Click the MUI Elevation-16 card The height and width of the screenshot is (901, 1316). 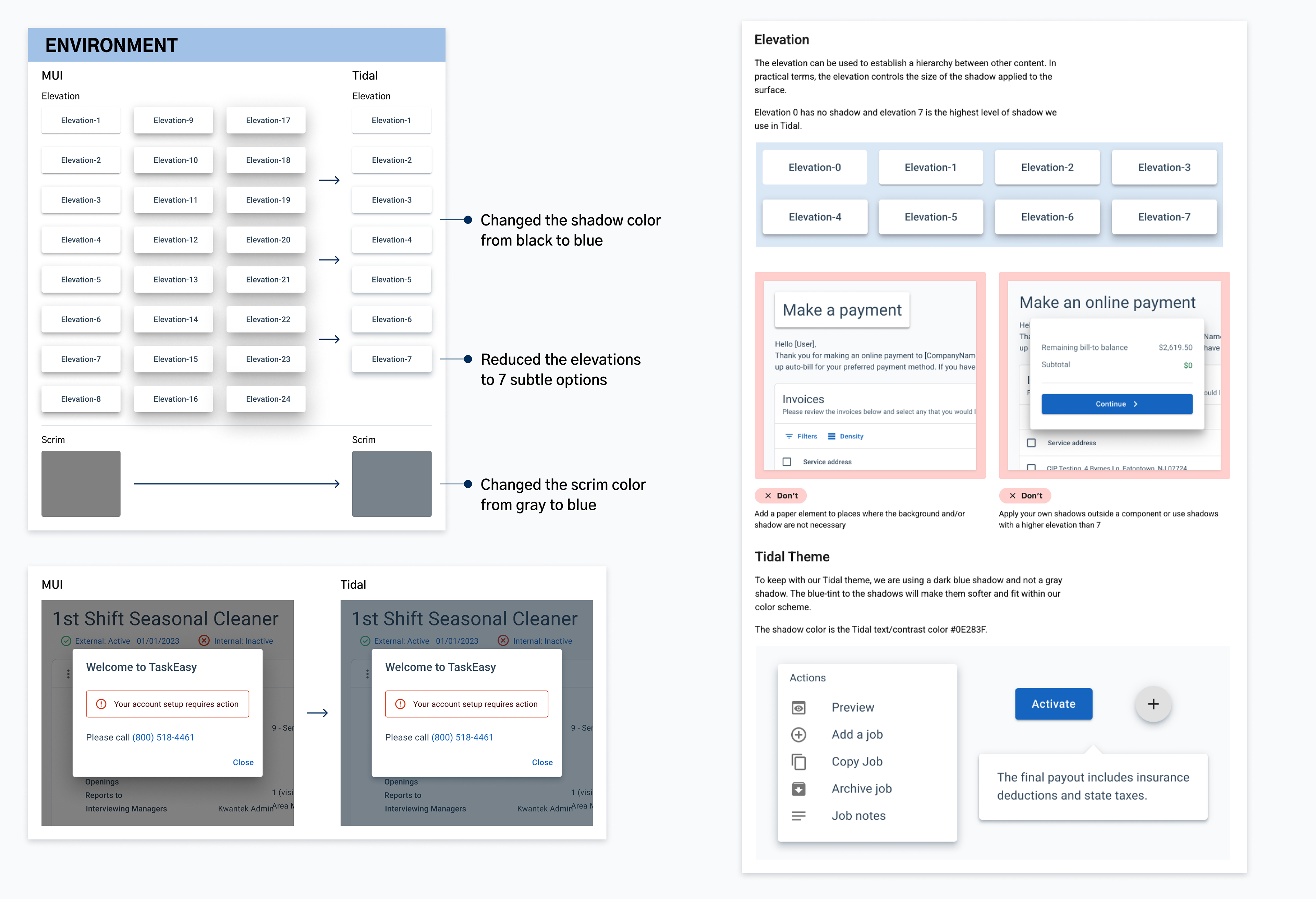[x=173, y=399]
